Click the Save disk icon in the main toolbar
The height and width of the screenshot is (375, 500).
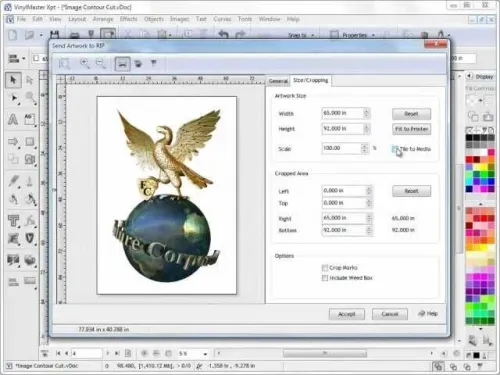tap(55, 35)
